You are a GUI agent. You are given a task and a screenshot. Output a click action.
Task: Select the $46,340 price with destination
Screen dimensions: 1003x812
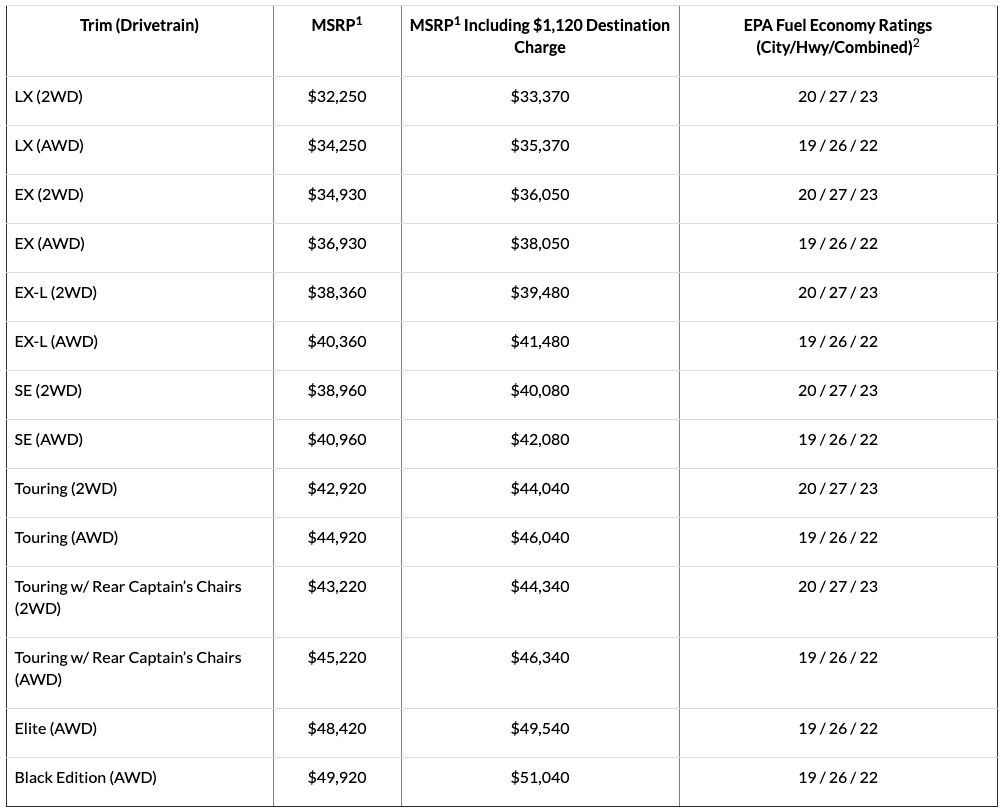coord(540,658)
